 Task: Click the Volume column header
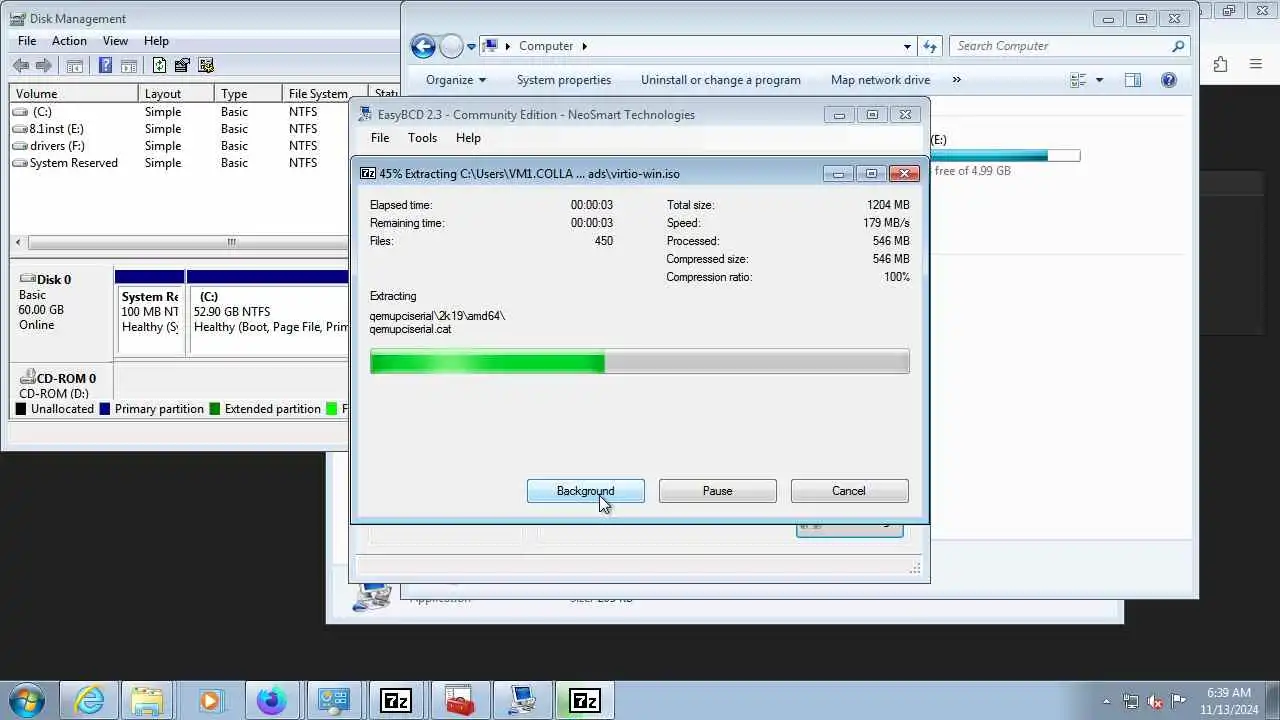(74, 93)
